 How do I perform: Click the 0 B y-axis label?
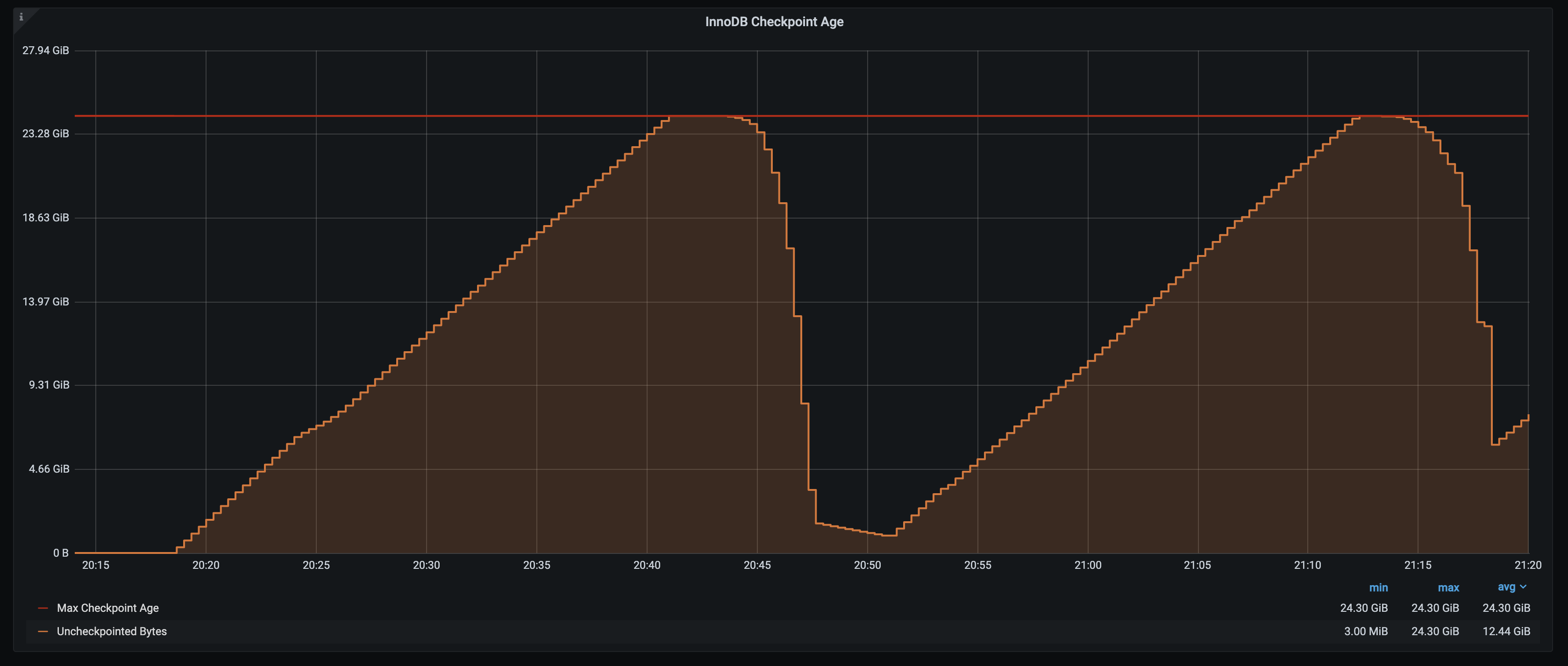tap(60, 553)
